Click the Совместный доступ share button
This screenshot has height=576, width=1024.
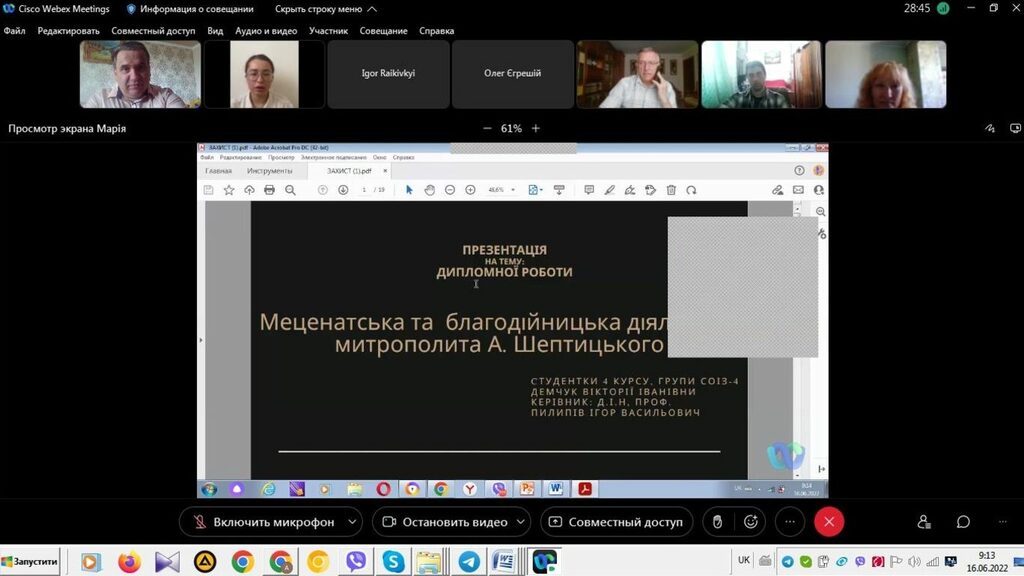click(616, 522)
